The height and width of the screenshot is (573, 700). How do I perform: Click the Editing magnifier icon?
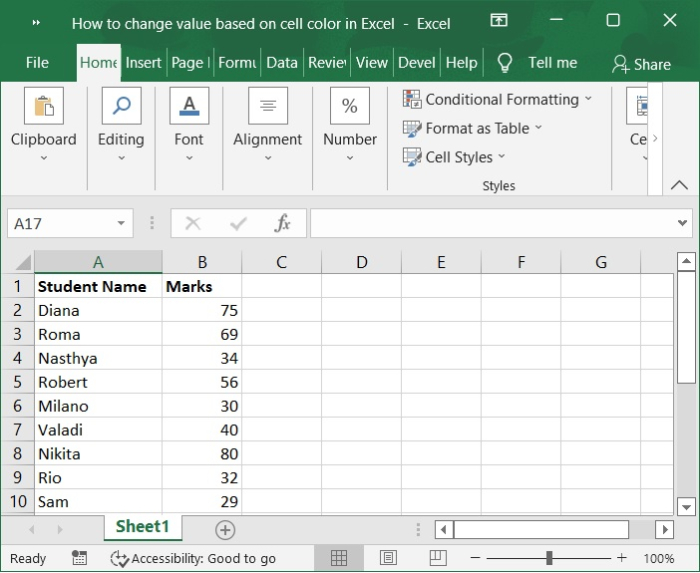[121, 106]
